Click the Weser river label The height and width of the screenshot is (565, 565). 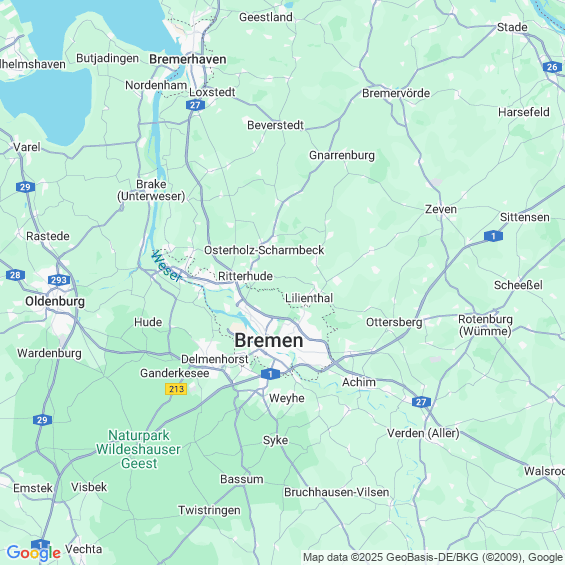(x=166, y=266)
